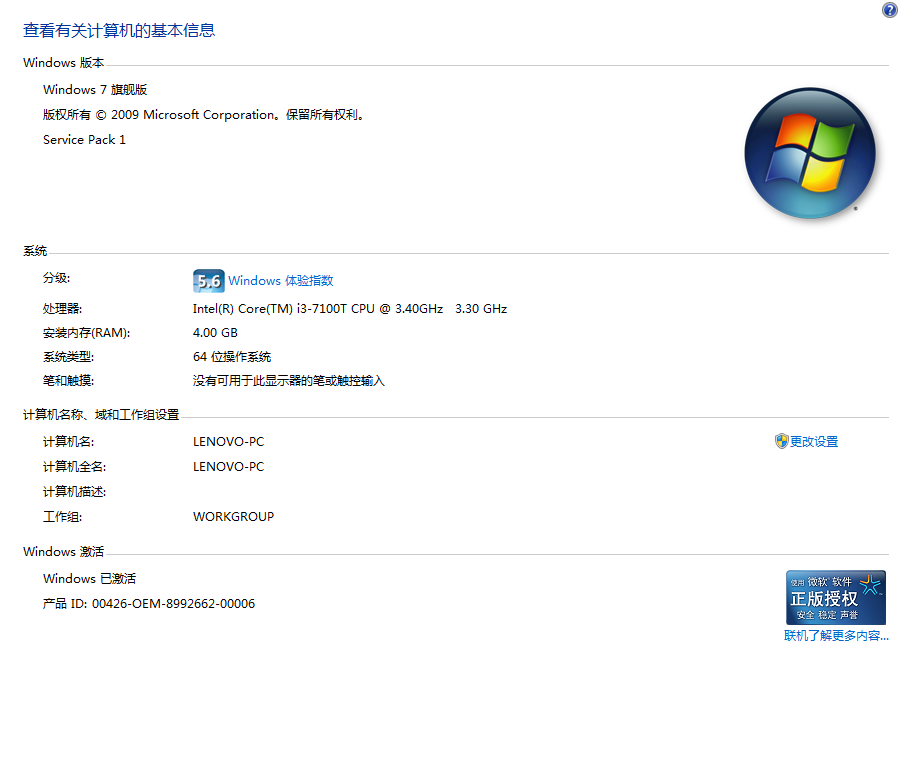
Task: Click the 产品 ID 00426-OEM-8992662-00006 line
Action: pos(149,604)
